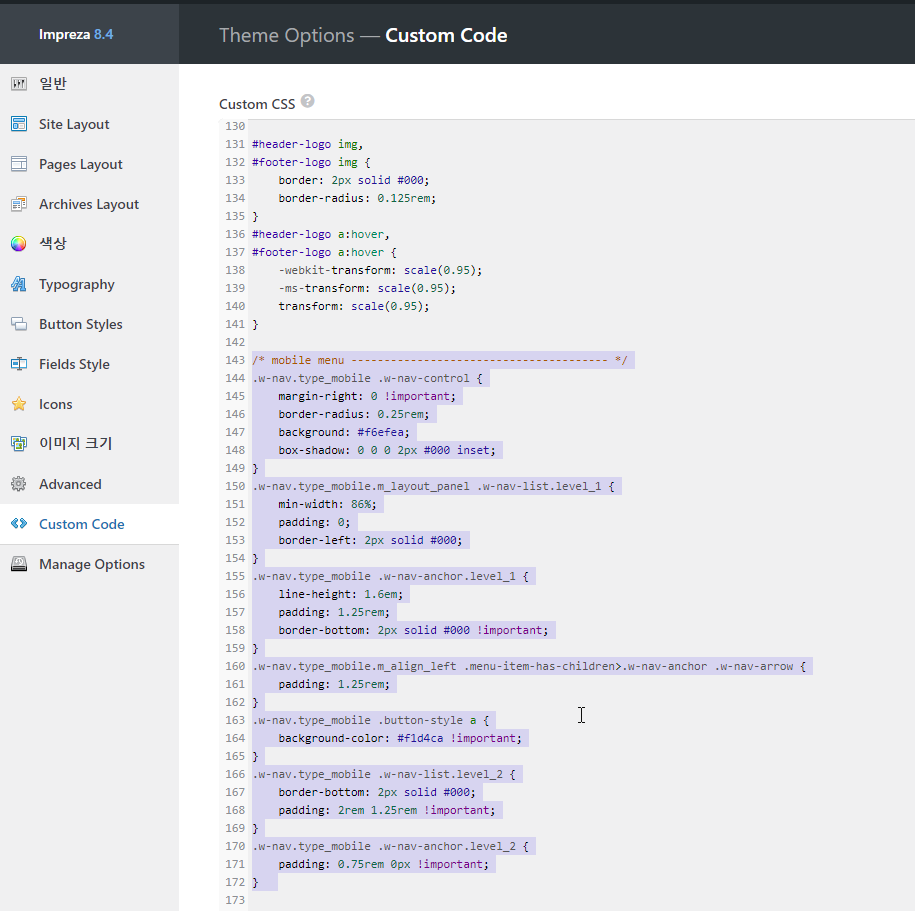Click the Archives Layout icon
The image size is (915, 911).
(x=19, y=204)
